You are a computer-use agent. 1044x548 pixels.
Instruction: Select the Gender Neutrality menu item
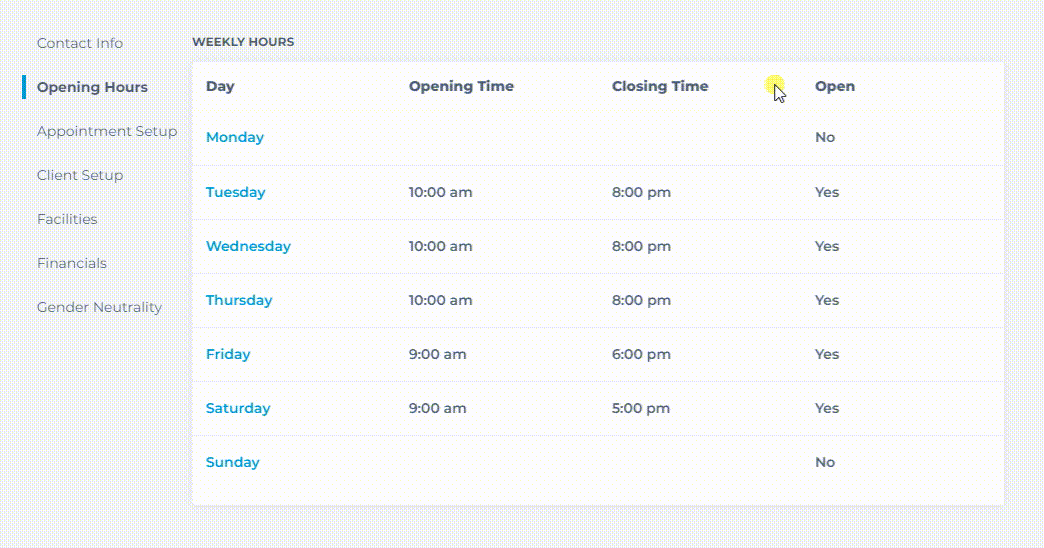pos(99,307)
